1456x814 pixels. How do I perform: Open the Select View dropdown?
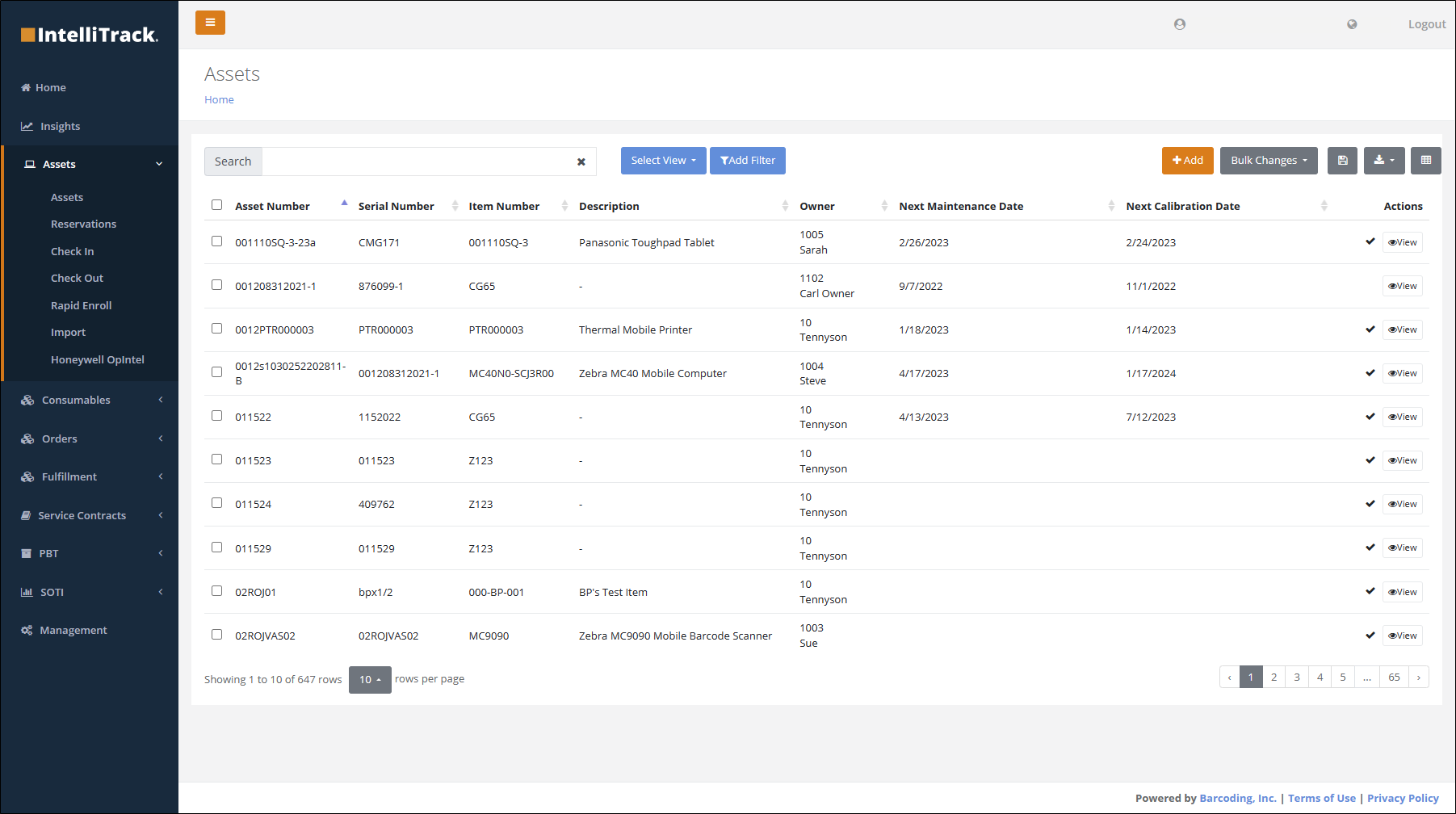coord(663,161)
